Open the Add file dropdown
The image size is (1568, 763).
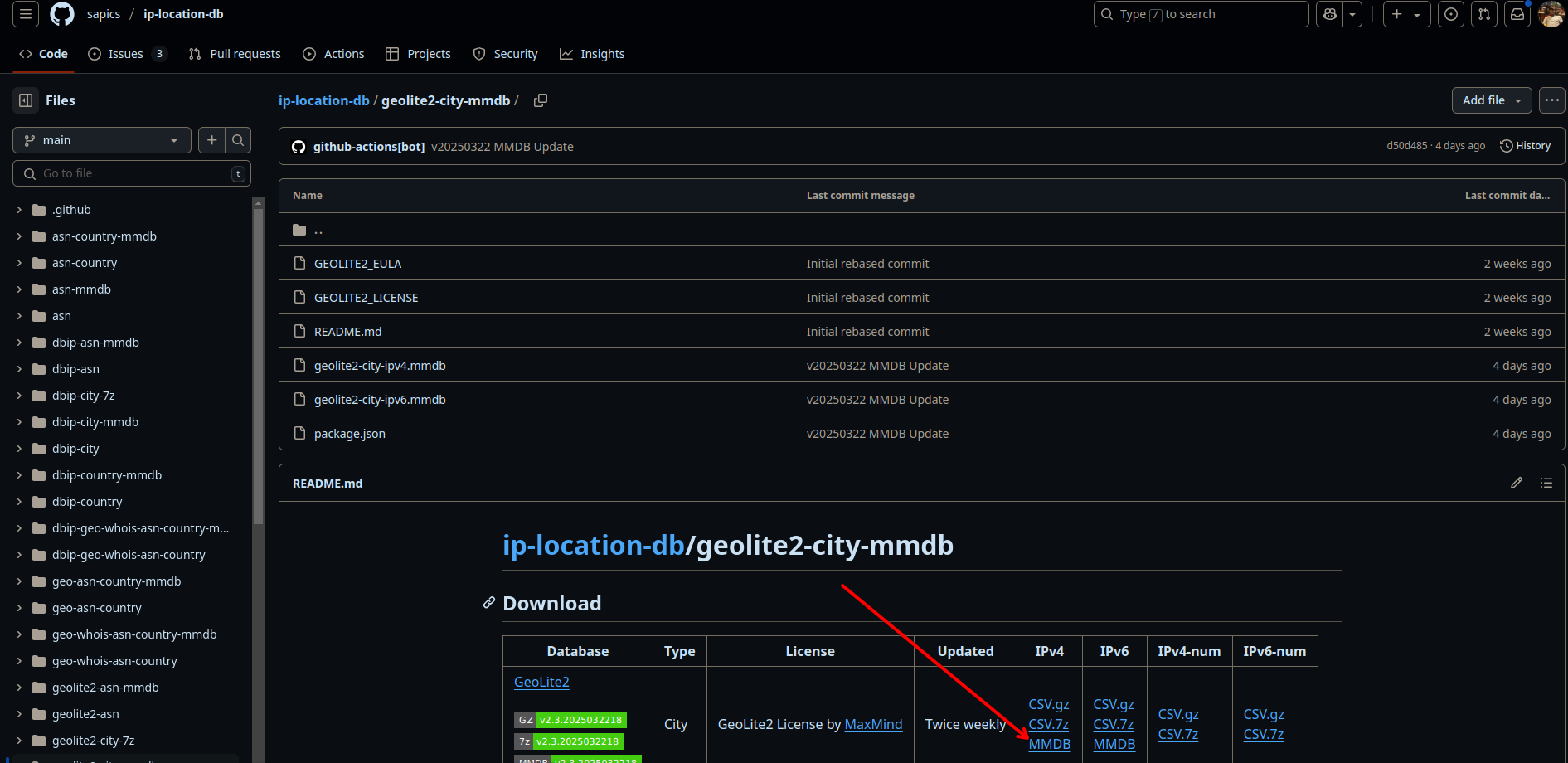[1492, 100]
